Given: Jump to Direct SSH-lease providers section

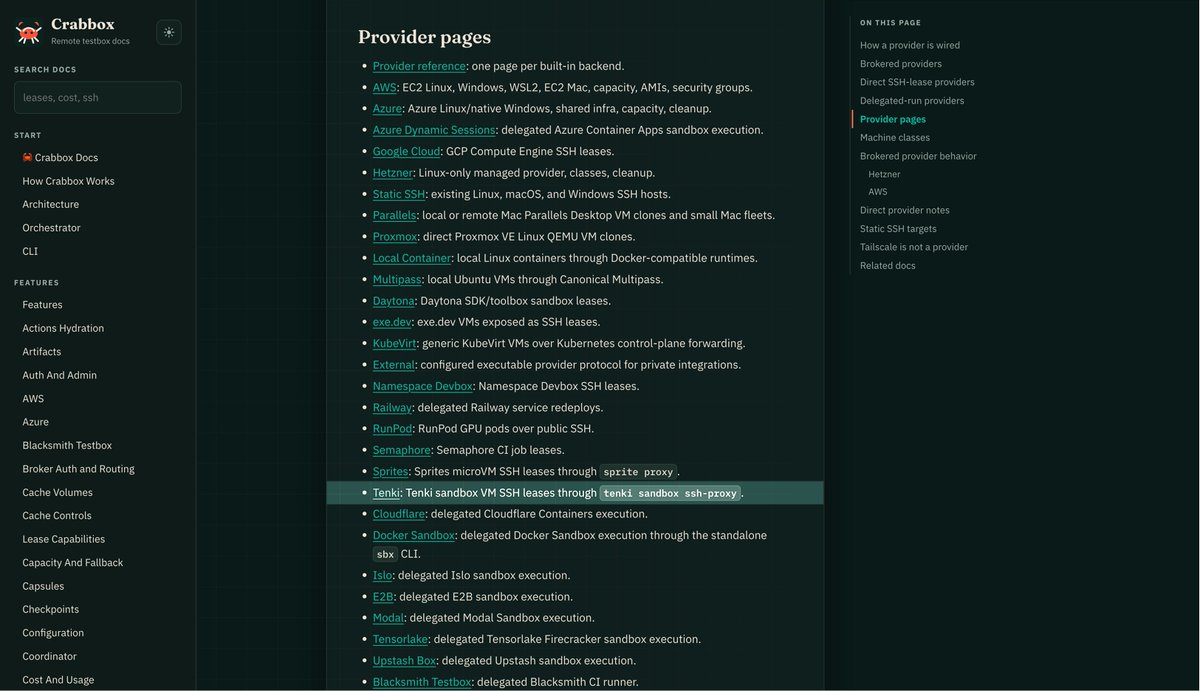Looking at the screenshot, I should click(x=917, y=82).
